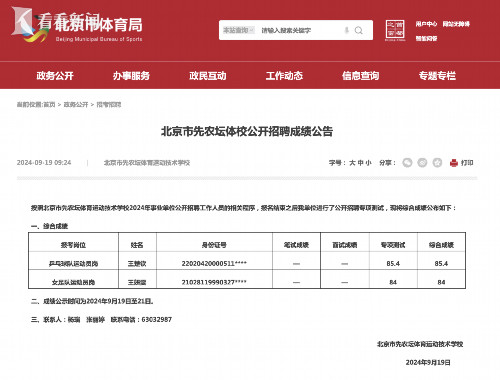Image resolution: width=500 pixels, height=380 pixels.
Task: Set font size to 中
Action: pos(360,163)
